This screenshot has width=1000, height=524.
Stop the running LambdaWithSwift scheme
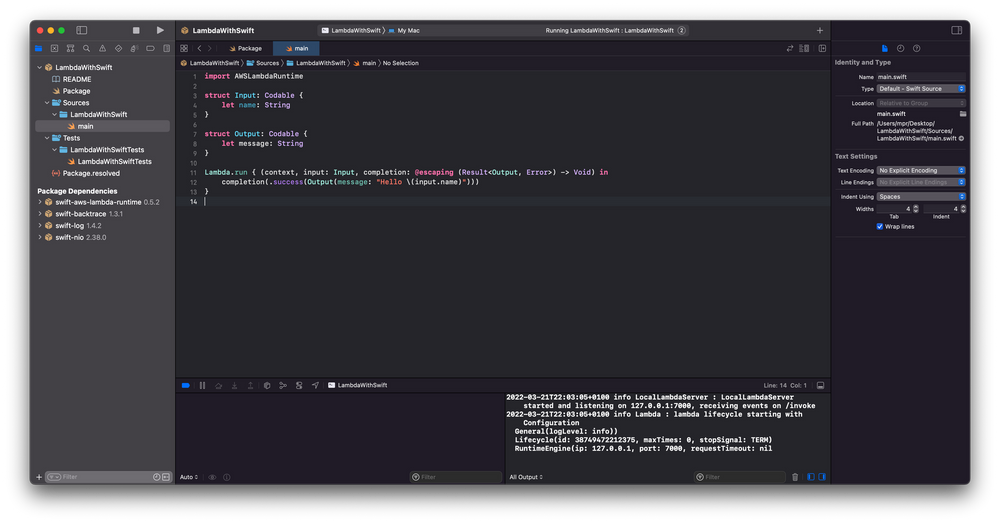pyautogui.click(x=136, y=30)
